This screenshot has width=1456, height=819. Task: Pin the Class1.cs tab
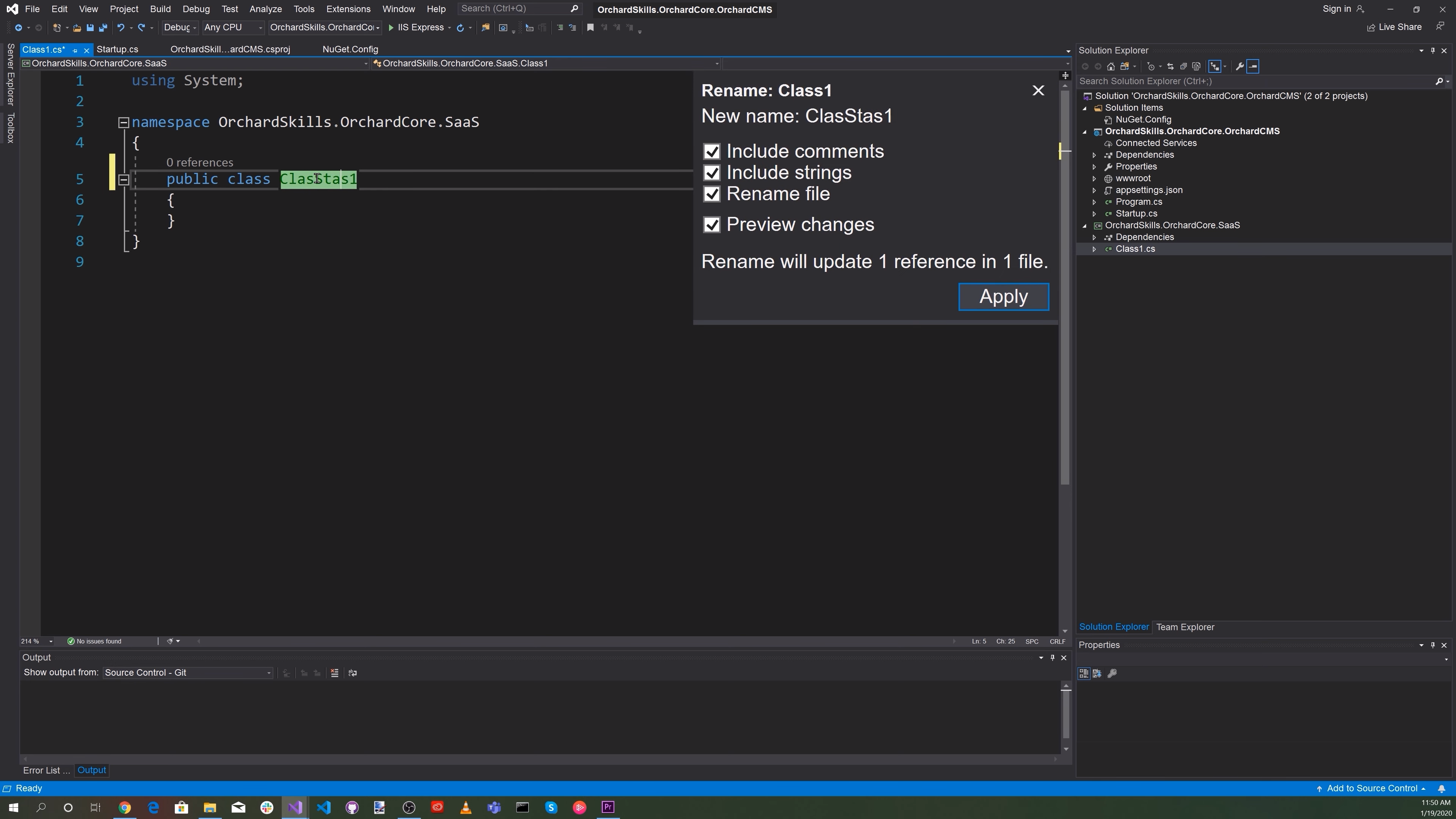75,50
